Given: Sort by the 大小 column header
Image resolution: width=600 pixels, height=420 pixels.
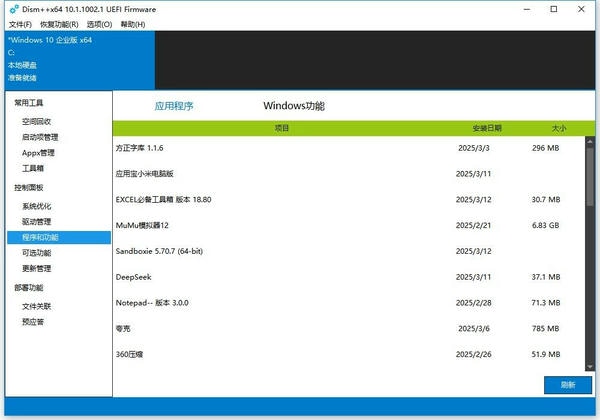Looking at the screenshot, I should pos(559,128).
